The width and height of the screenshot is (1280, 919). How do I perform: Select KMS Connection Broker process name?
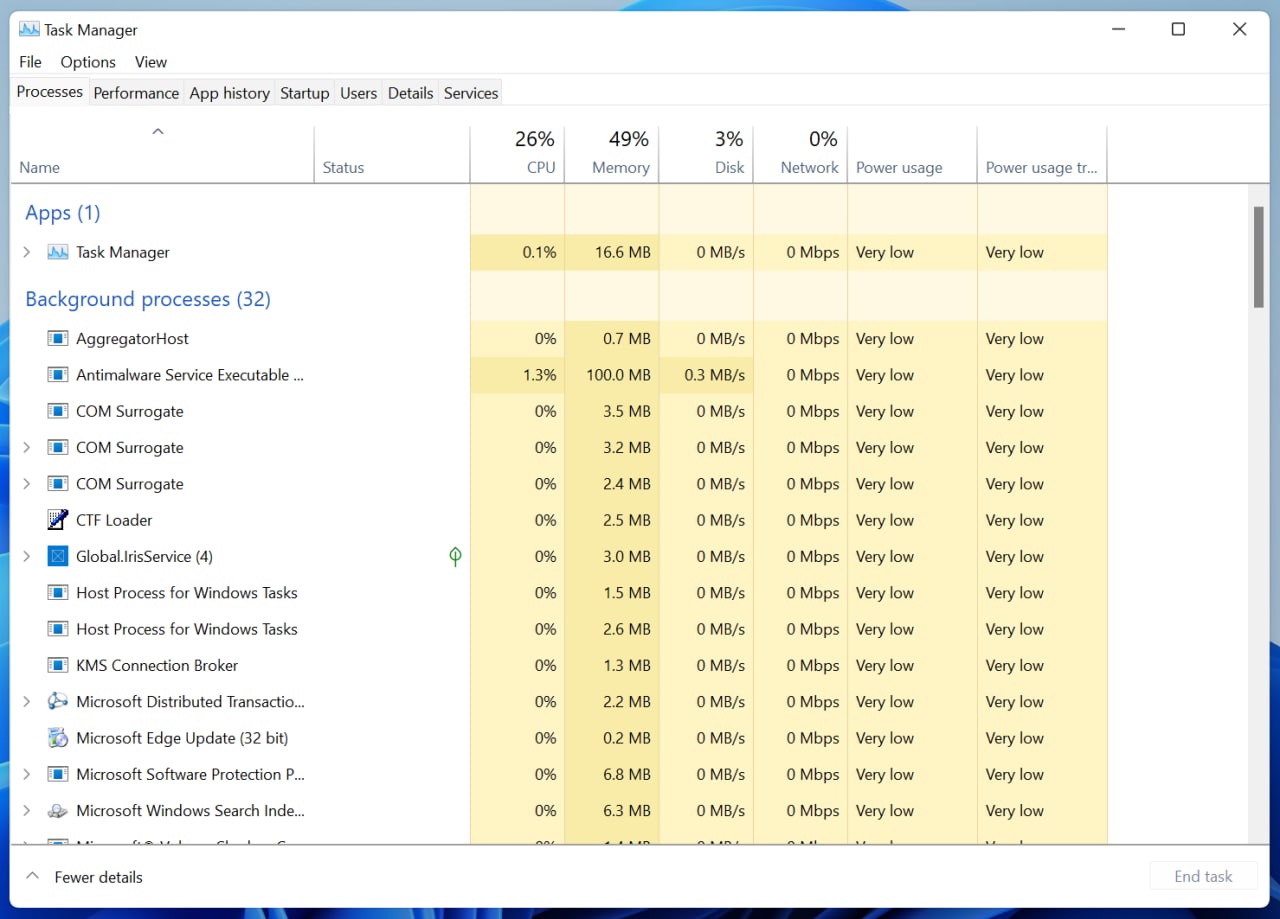(157, 665)
